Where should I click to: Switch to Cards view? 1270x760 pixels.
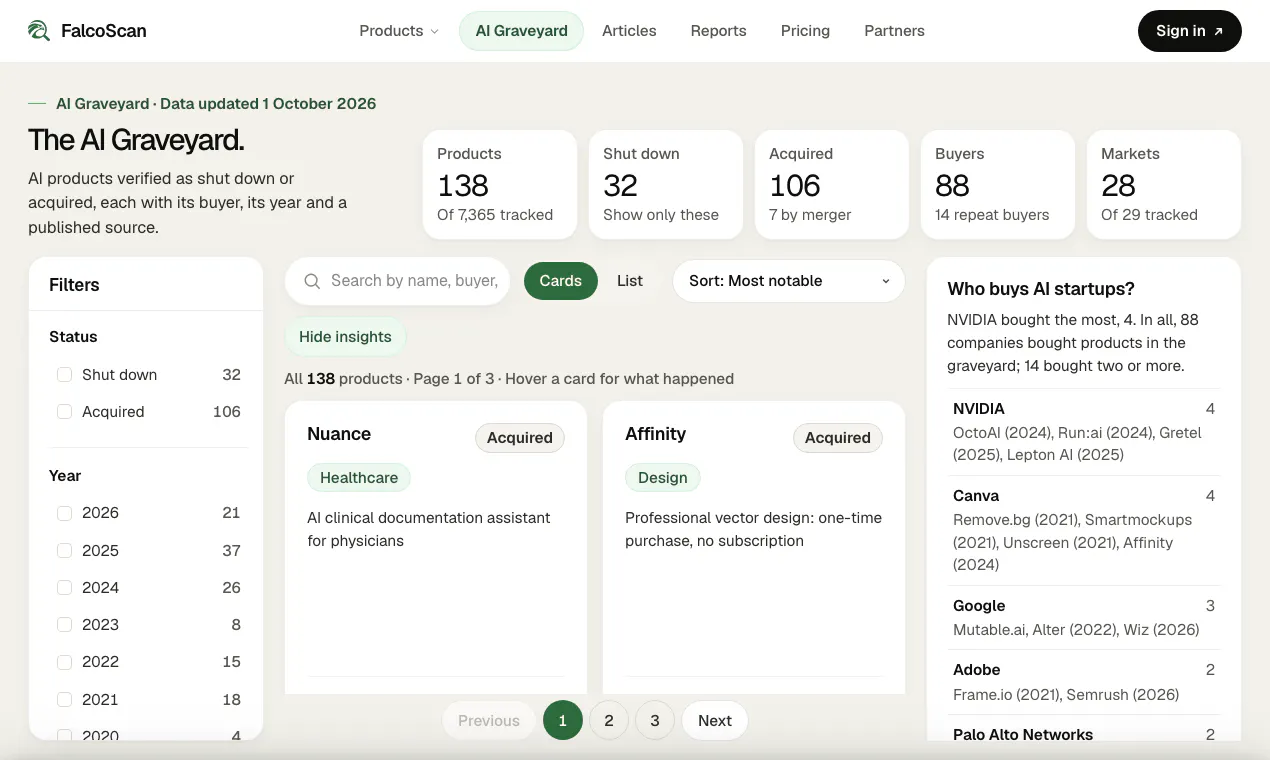pos(560,281)
